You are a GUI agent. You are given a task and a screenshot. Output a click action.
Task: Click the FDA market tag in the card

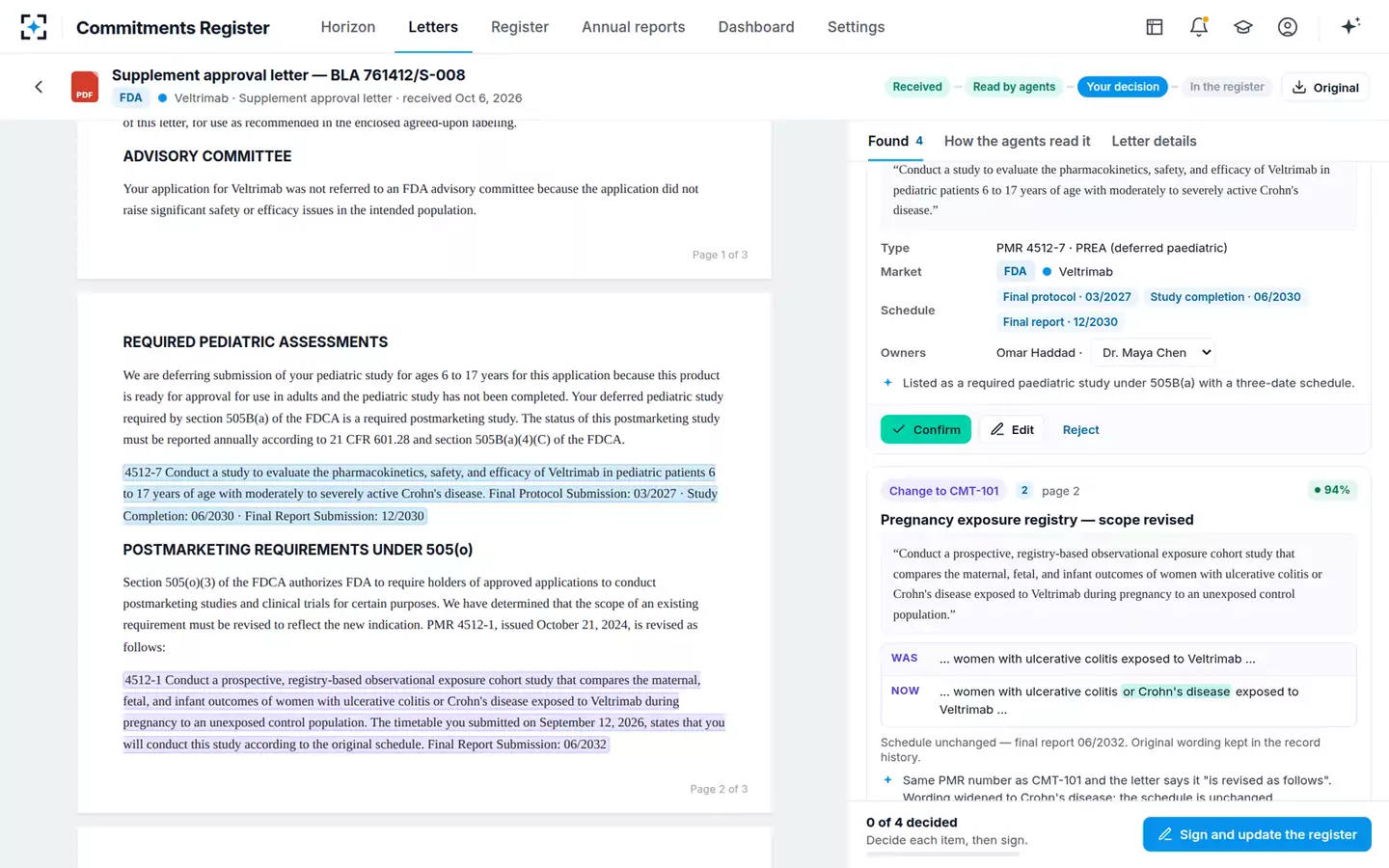[1015, 272]
